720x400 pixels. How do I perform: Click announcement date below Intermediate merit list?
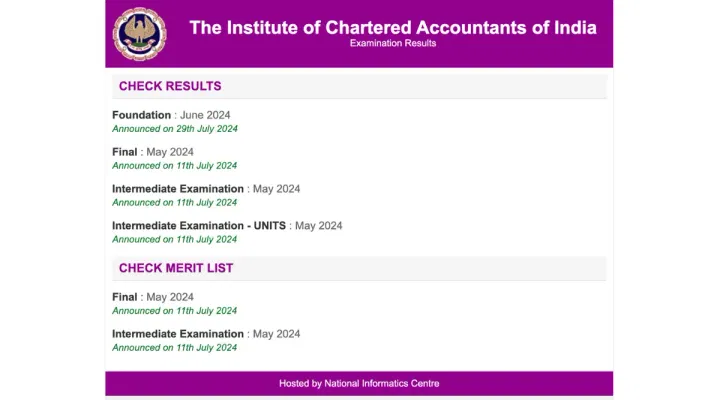click(174, 348)
